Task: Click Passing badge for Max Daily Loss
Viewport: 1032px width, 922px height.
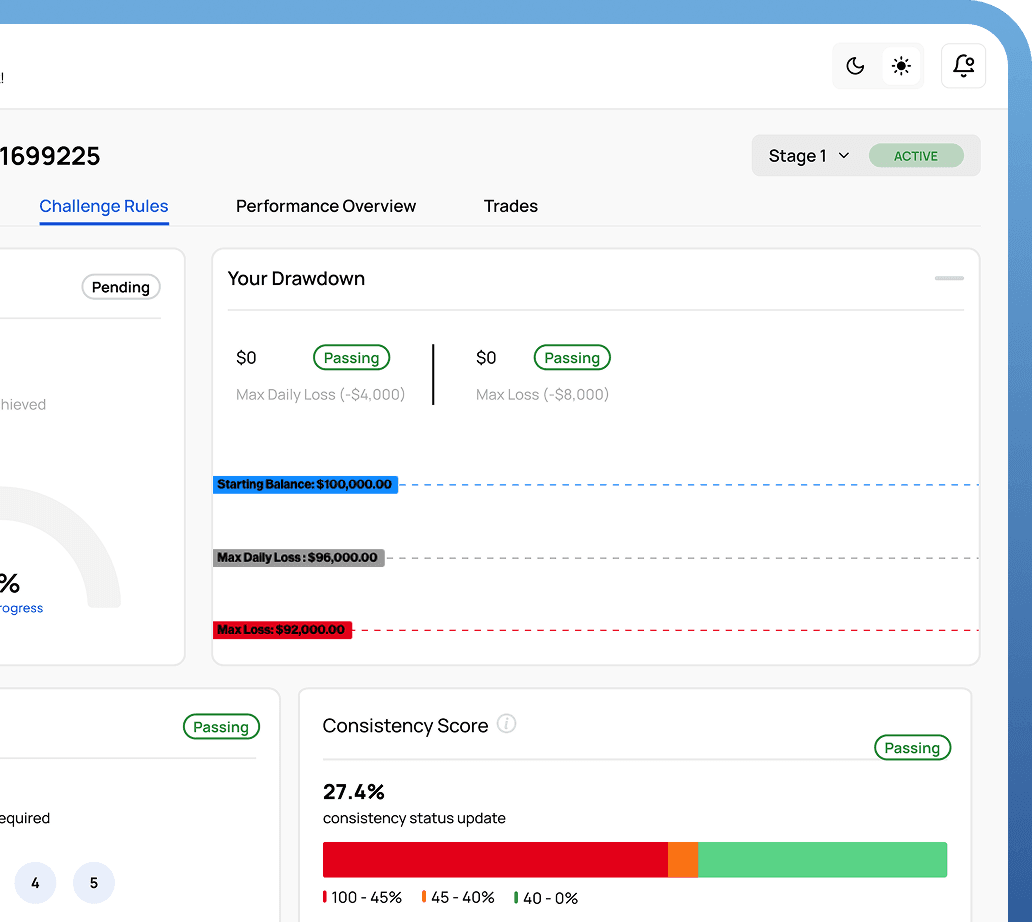Action: (x=351, y=358)
